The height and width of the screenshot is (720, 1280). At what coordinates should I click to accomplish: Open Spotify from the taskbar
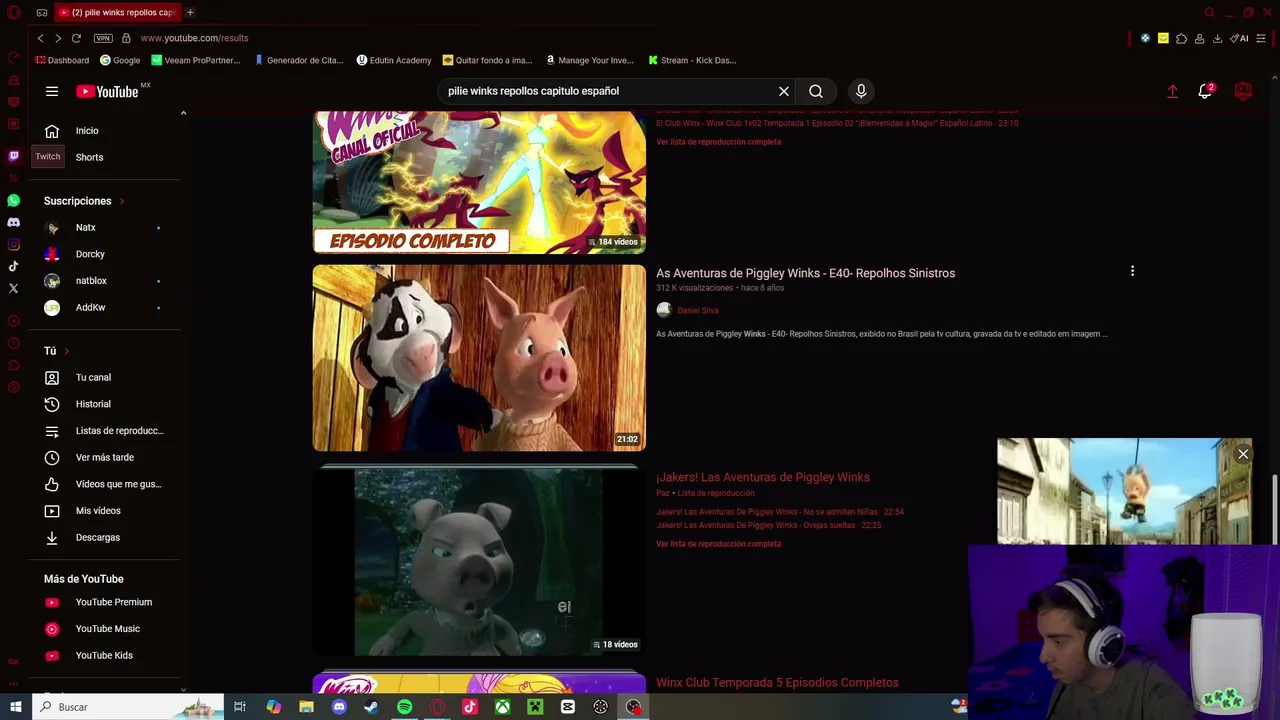[x=404, y=707]
